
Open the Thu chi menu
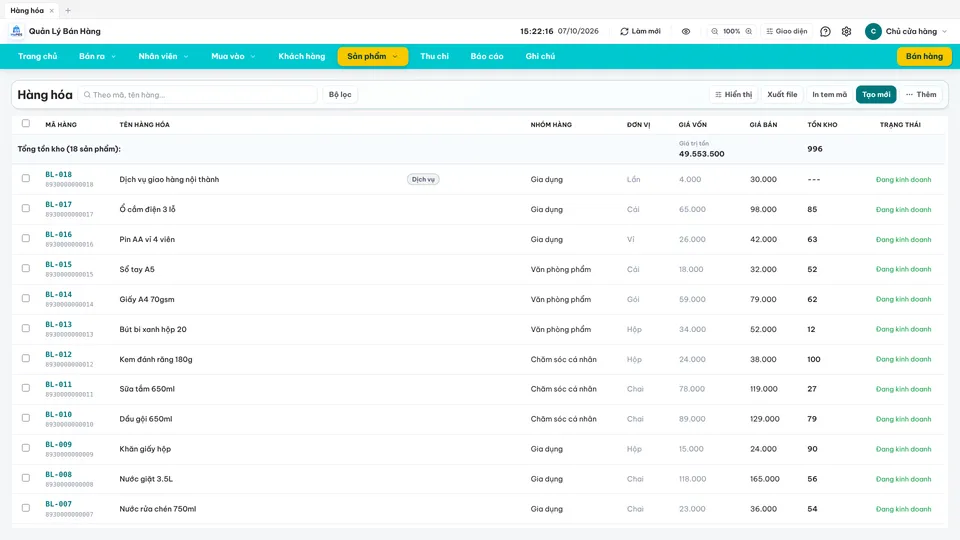click(434, 56)
